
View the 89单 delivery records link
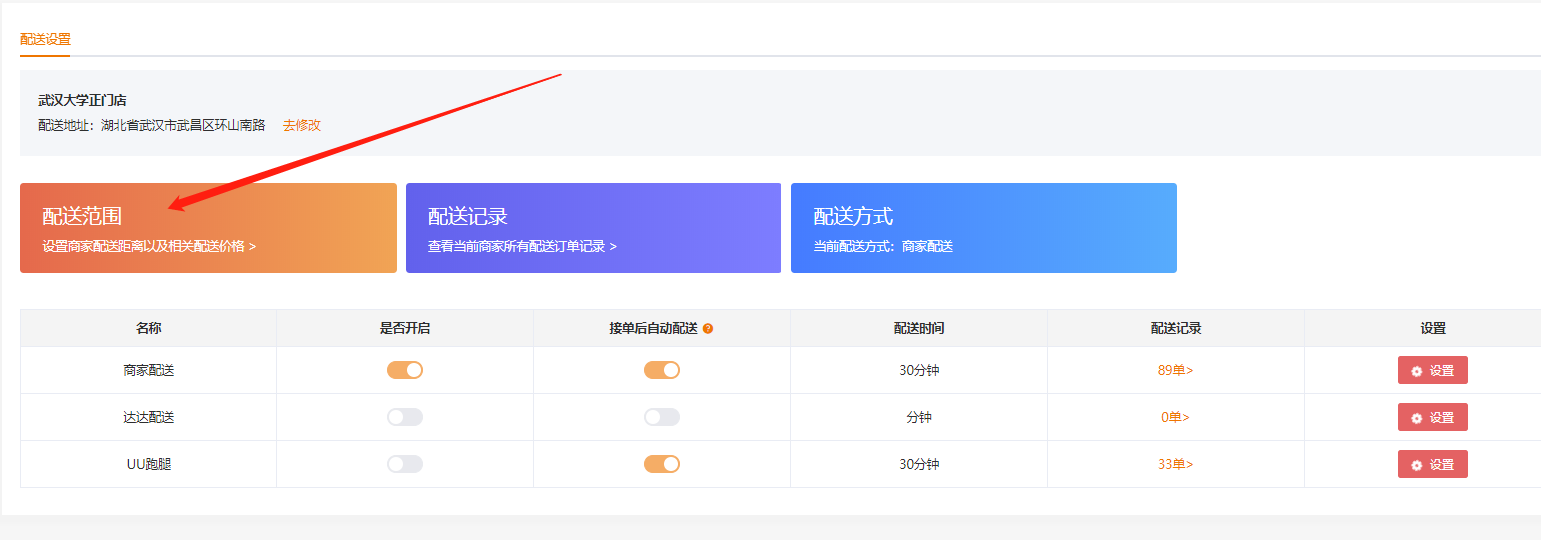1175,370
